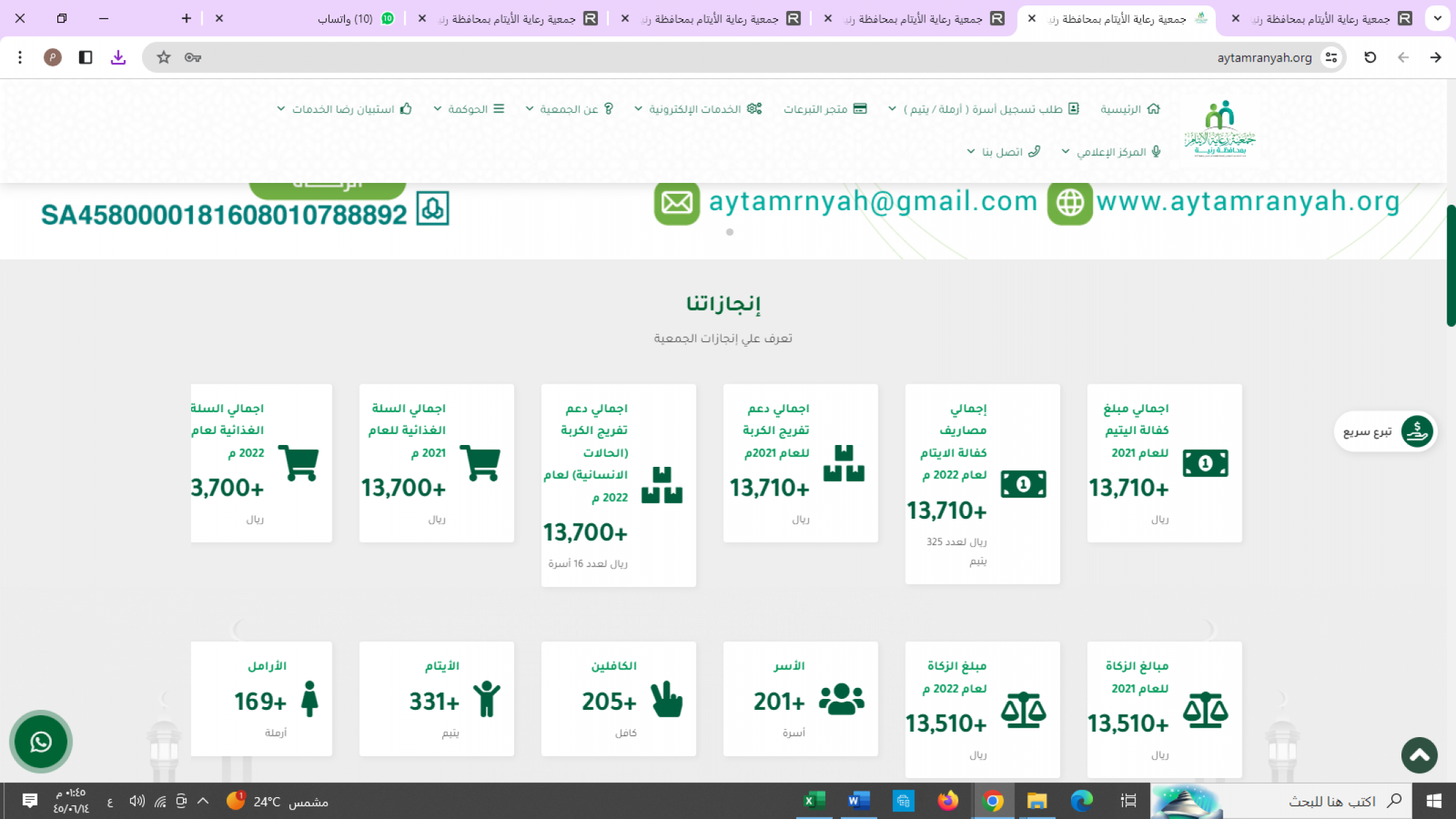The width and height of the screenshot is (1456, 819).
Task: Click the association logo in header
Action: (x=1220, y=130)
